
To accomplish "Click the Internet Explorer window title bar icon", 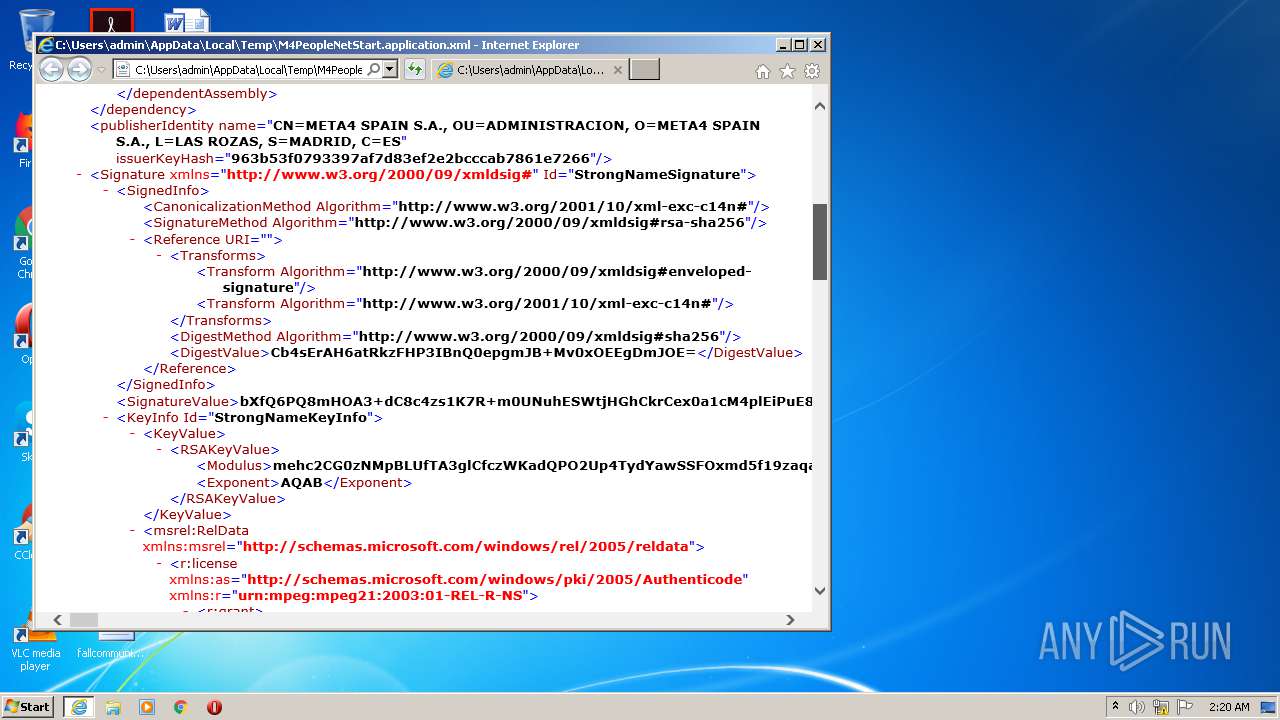I will 45,45.
